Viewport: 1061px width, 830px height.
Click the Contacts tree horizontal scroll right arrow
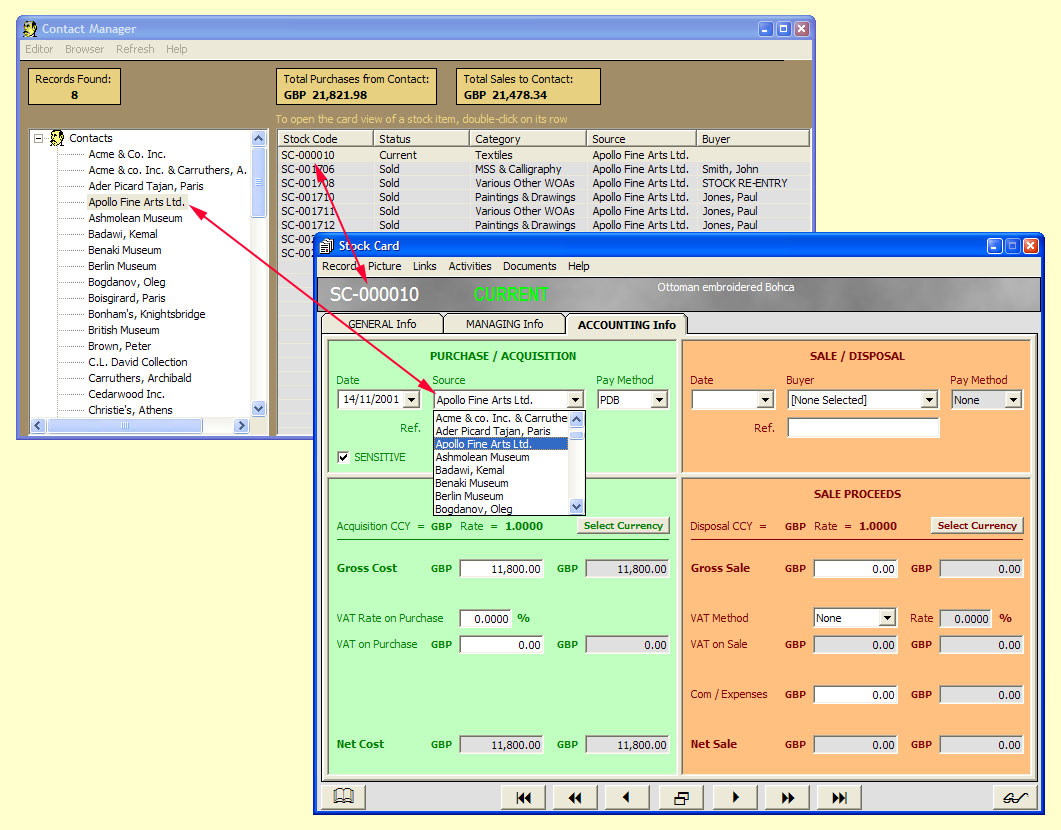pyautogui.click(x=242, y=425)
